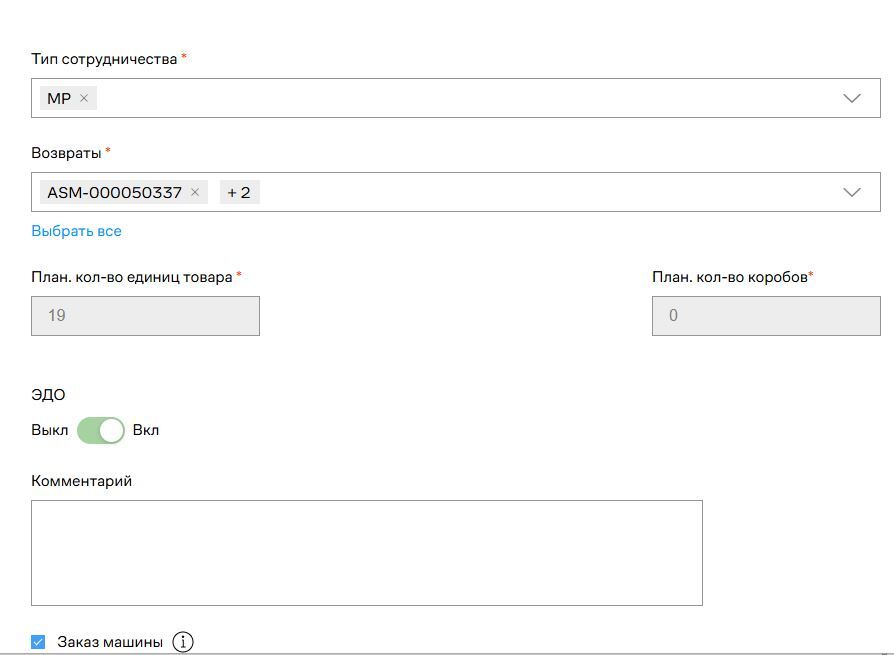Select the План. кол-во коробов field

(x=765, y=316)
